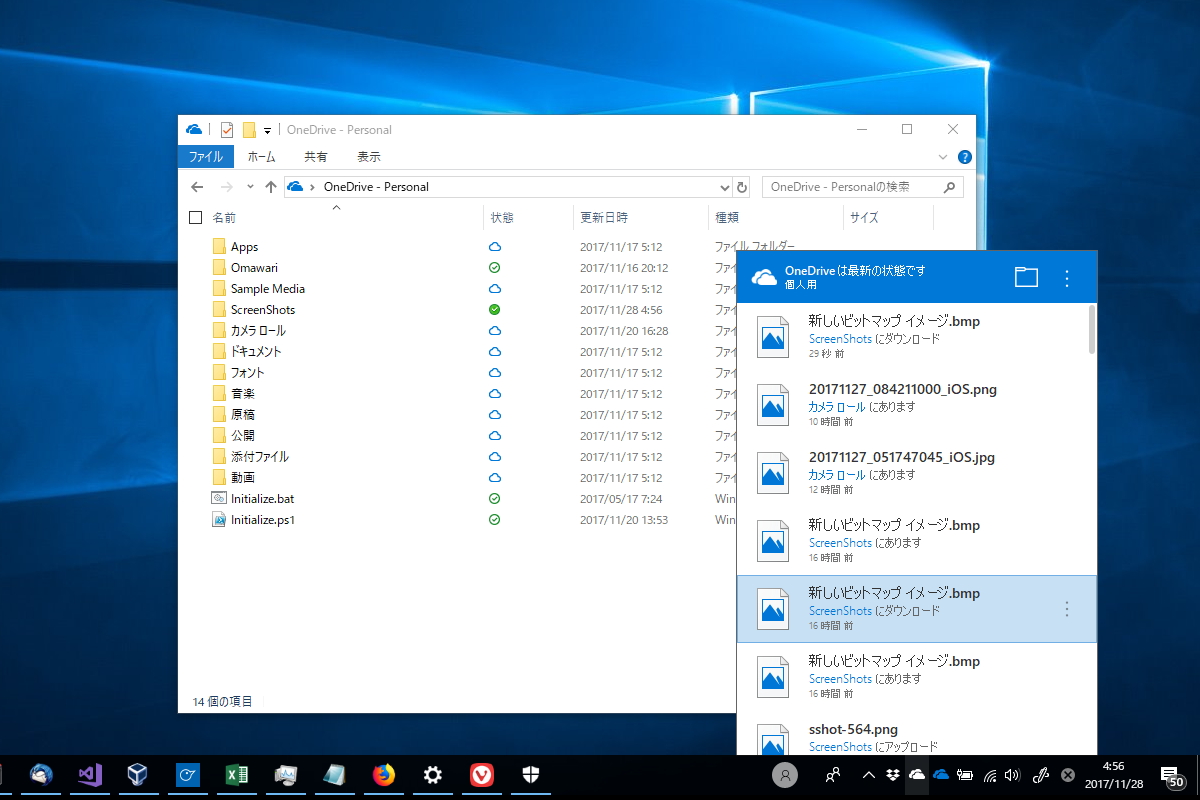The height and width of the screenshot is (800, 1200).
Task: Open the address bar dropdown arrow
Action: click(x=723, y=186)
